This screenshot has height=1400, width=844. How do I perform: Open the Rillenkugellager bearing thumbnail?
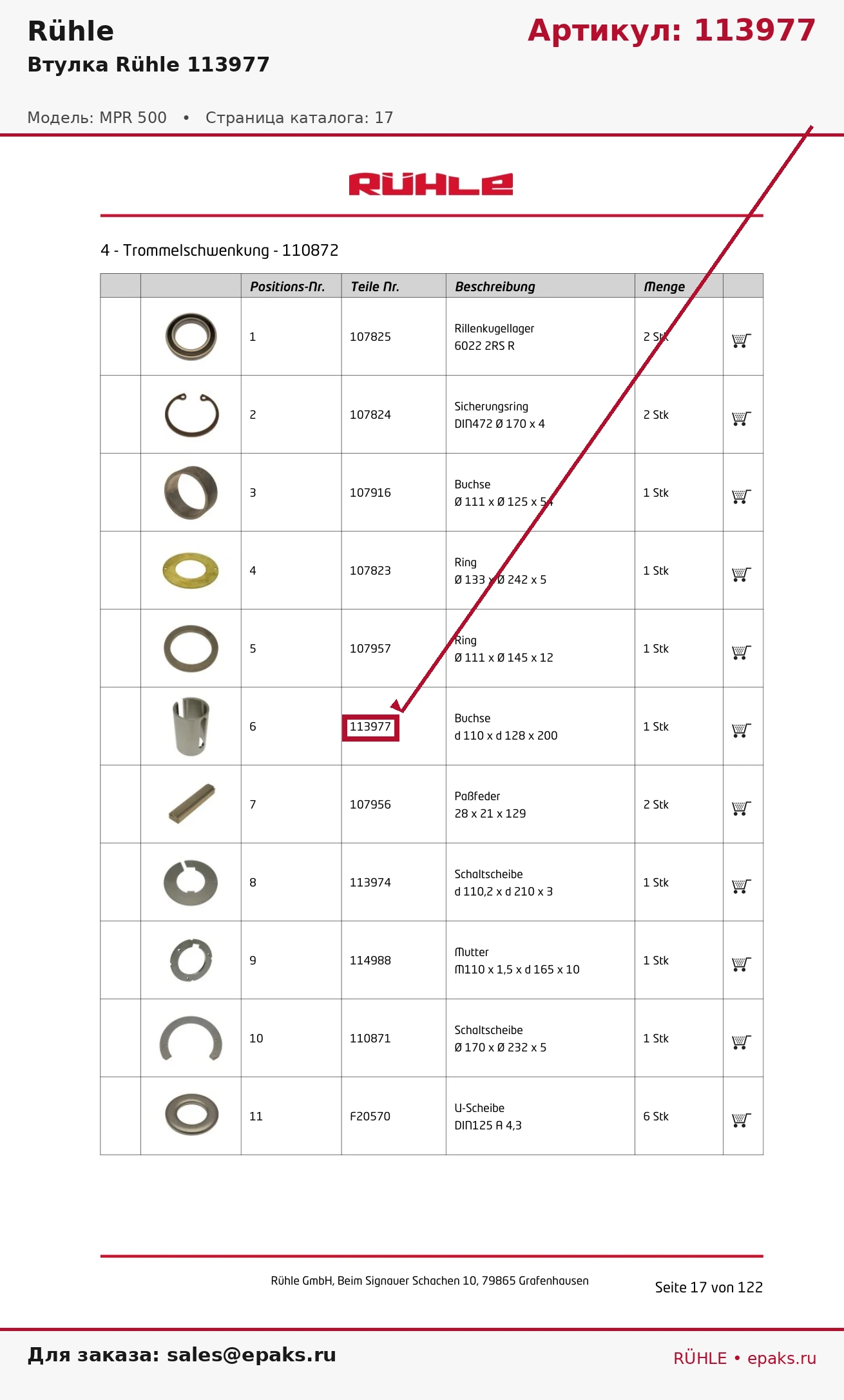191,336
